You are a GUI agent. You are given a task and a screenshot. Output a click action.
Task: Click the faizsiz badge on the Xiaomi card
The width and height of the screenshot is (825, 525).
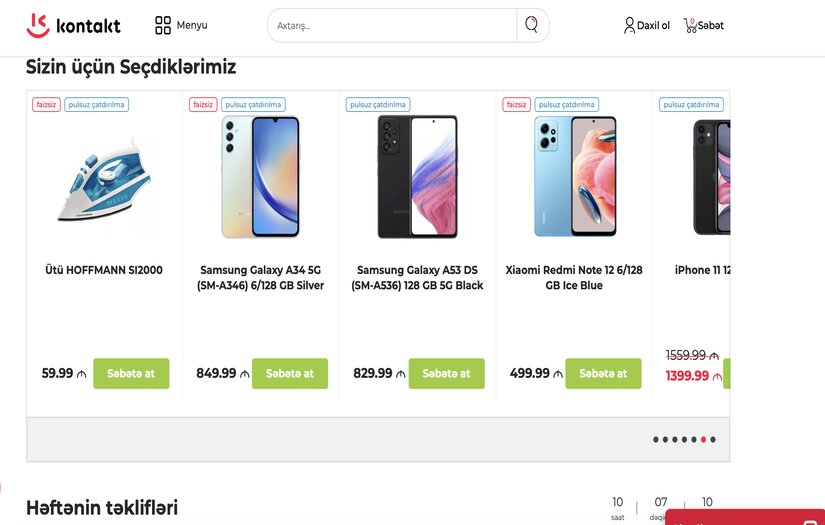click(517, 104)
